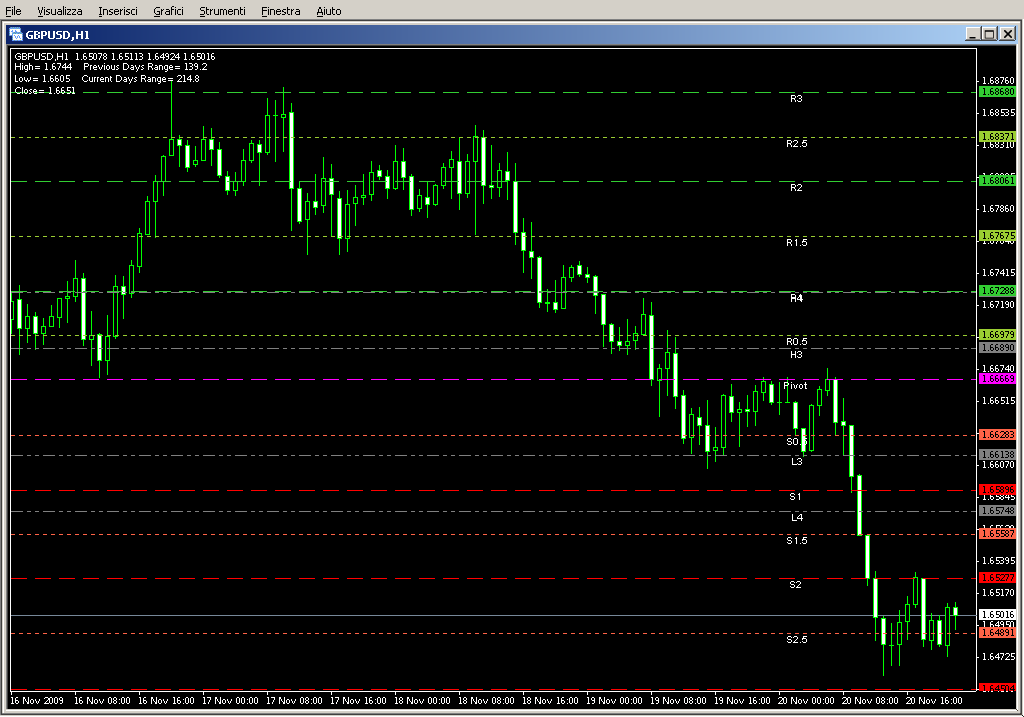Screen dimensions: 1024x717
Task: Click the red 1.65896 price tag
Action: click(997, 489)
